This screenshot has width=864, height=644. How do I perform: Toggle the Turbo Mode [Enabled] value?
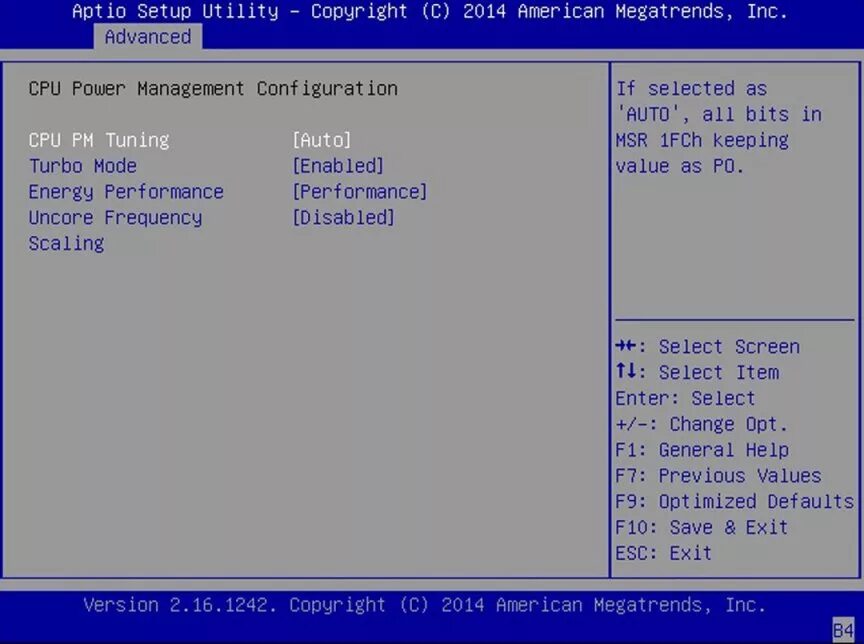click(338, 166)
